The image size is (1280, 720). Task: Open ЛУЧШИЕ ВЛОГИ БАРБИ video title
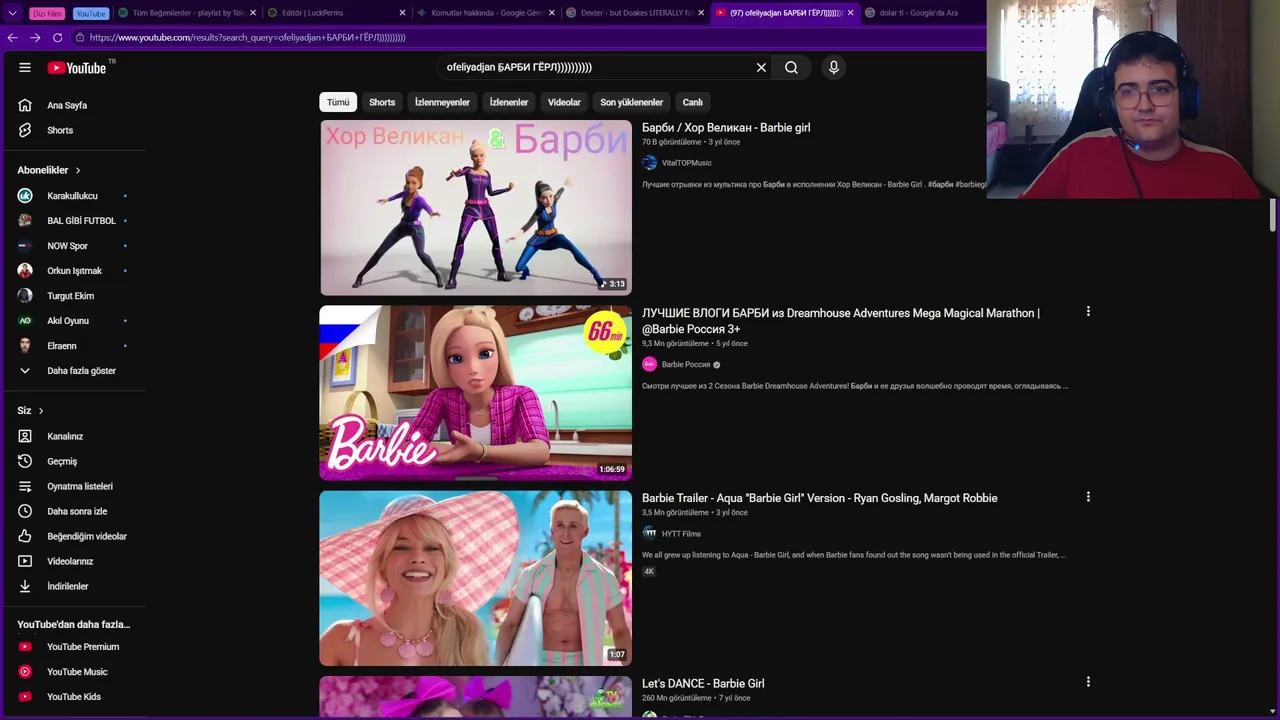click(x=841, y=321)
